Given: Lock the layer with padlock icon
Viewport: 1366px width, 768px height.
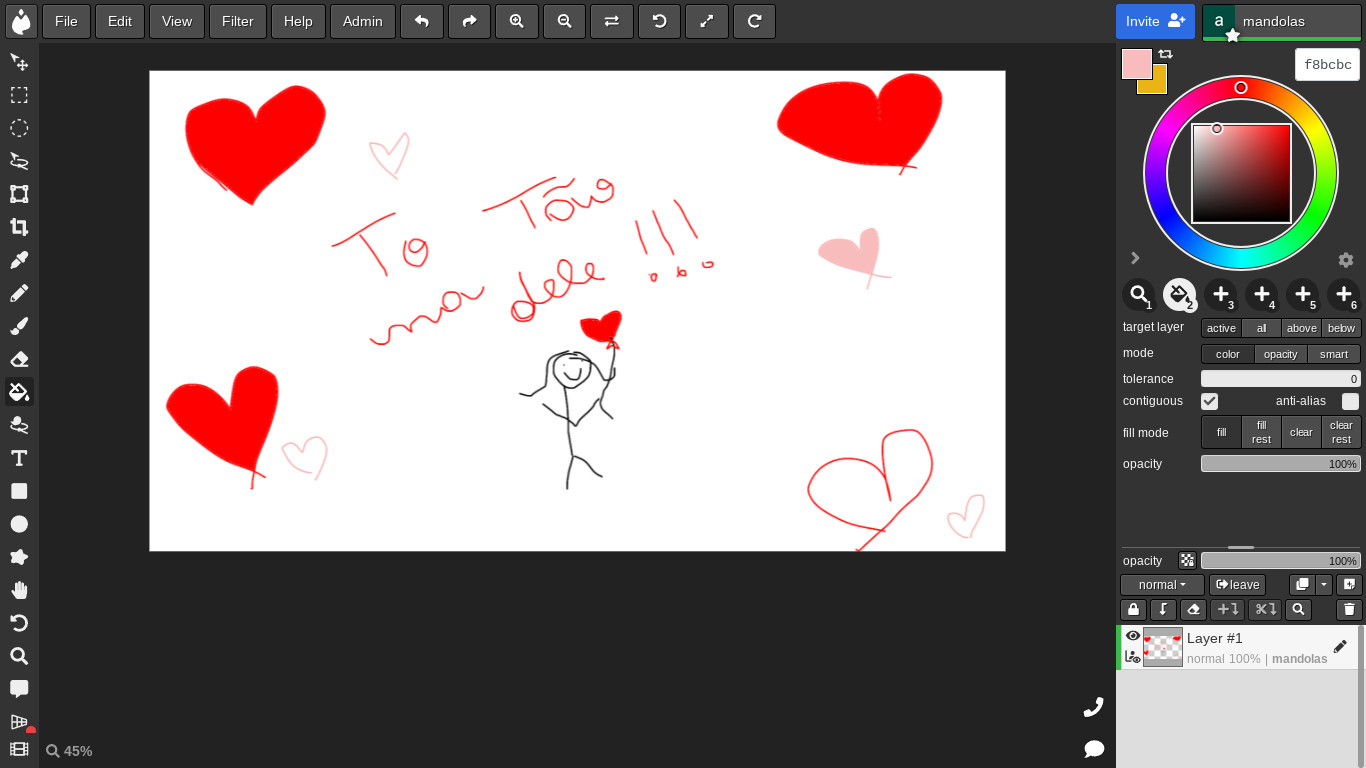Looking at the screenshot, I should (1133, 610).
